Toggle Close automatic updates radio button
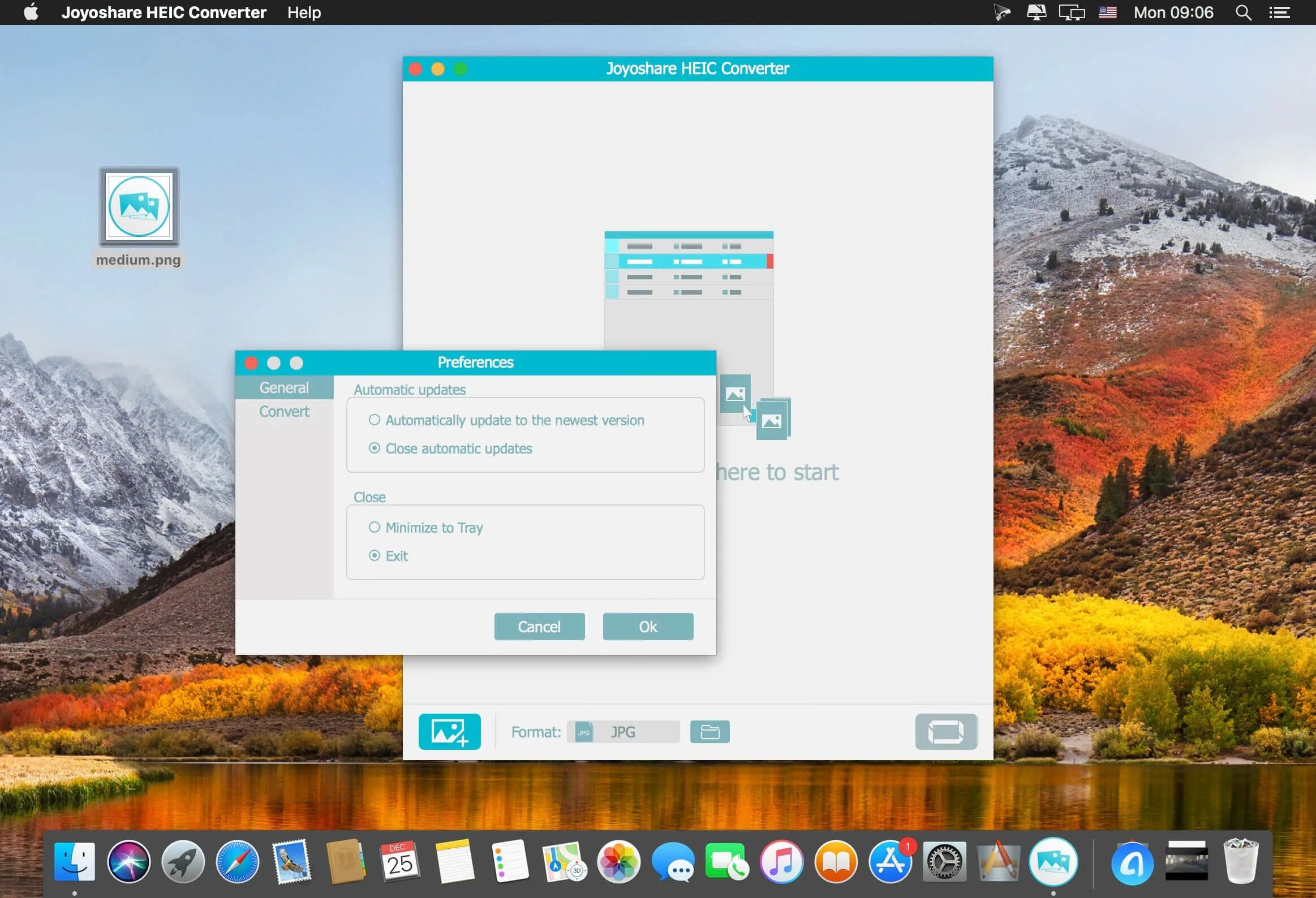This screenshot has width=1316, height=898. tap(374, 448)
